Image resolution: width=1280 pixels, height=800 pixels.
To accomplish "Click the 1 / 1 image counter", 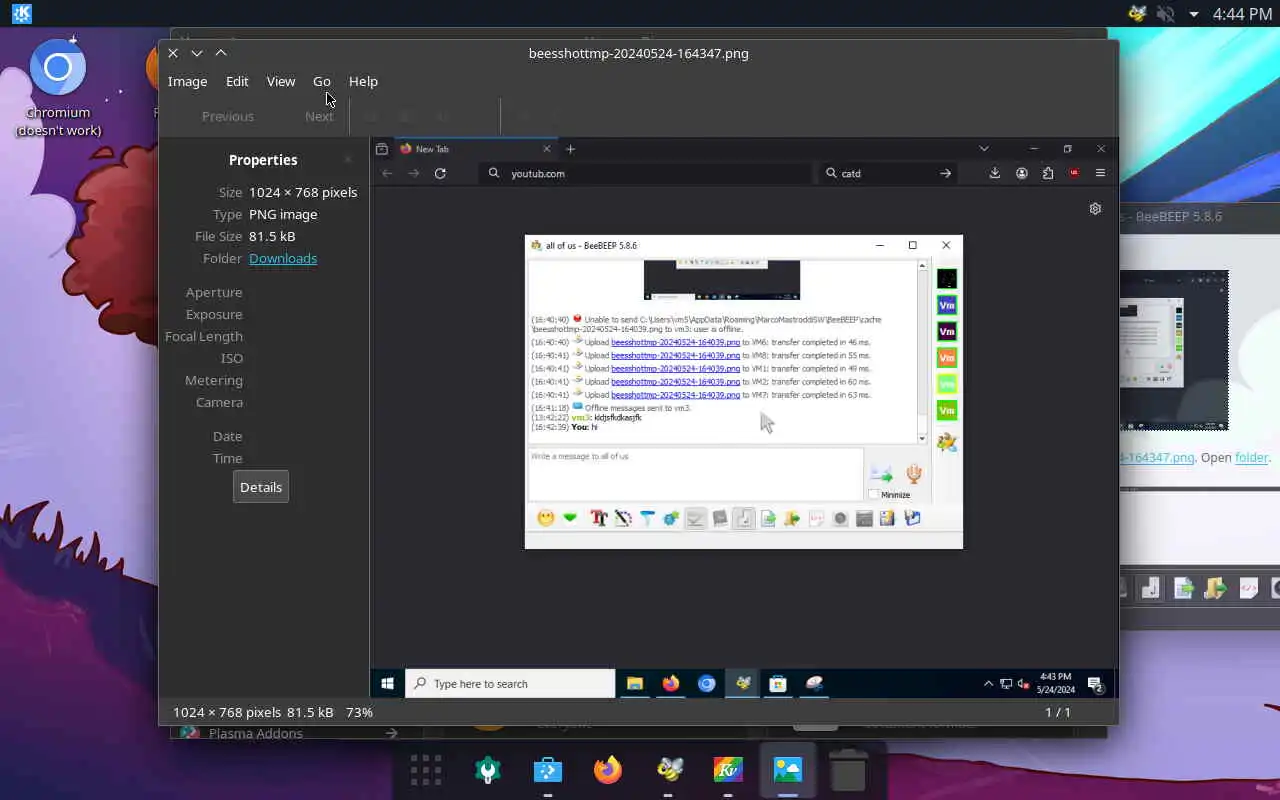I will click(x=1058, y=712).
